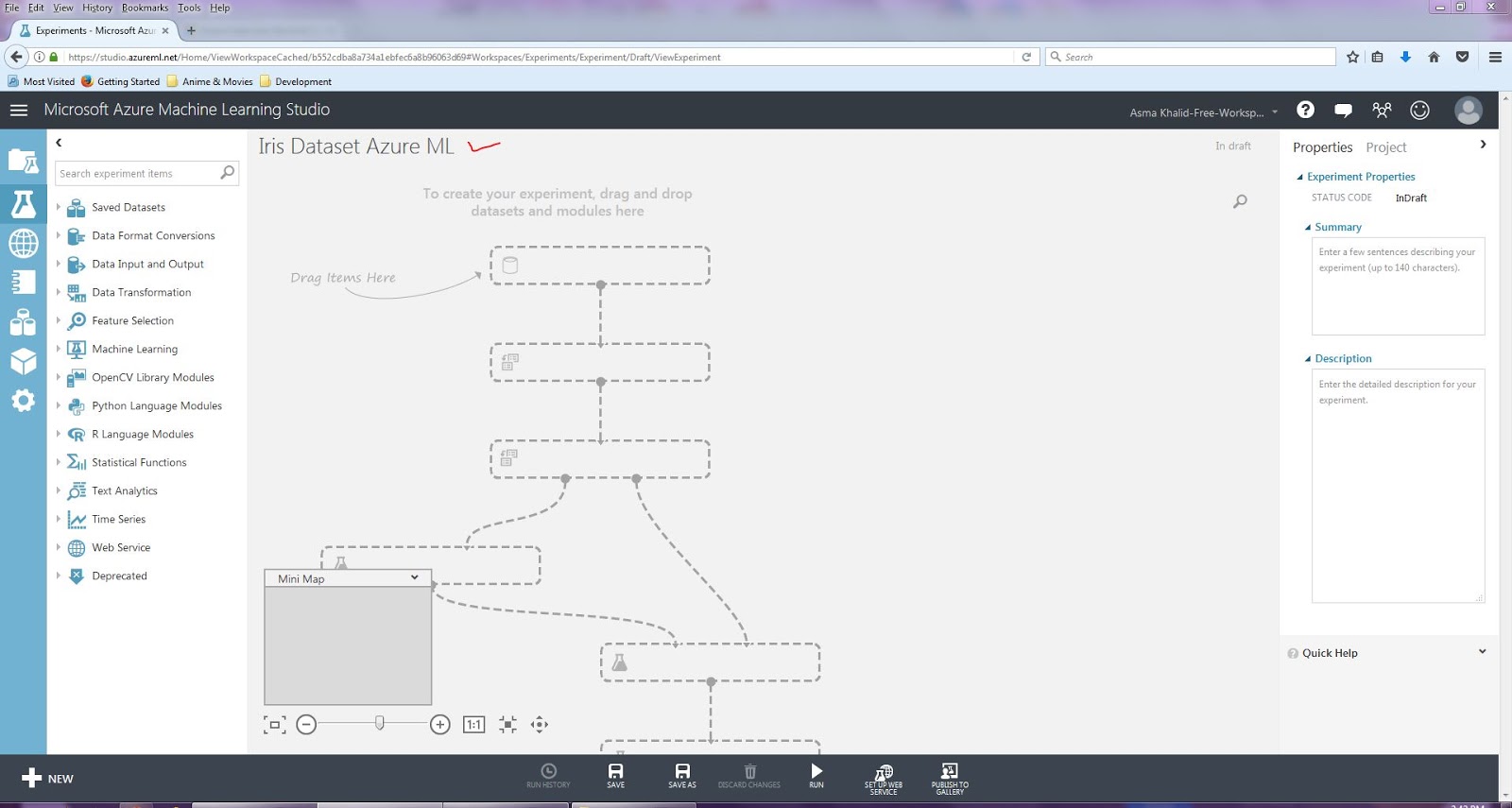Collapse the Experiment Properties section
This screenshot has height=808, width=1512.
click(1300, 177)
